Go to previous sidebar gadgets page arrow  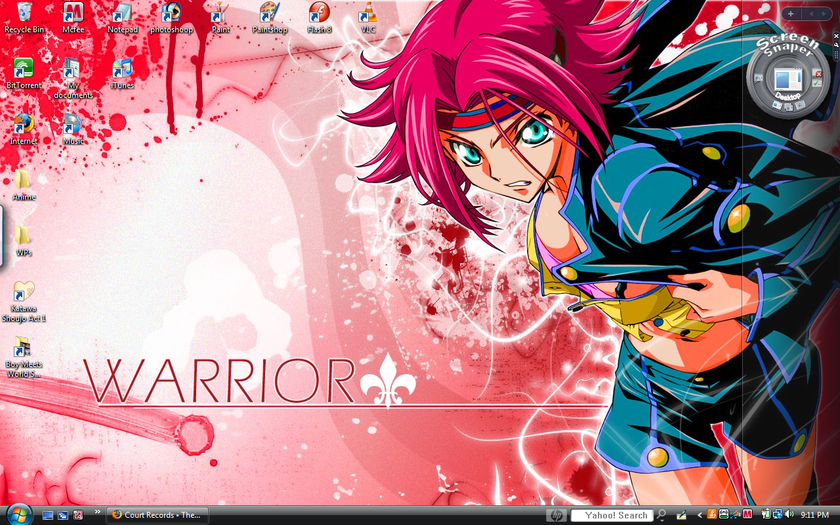tap(811, 14)
